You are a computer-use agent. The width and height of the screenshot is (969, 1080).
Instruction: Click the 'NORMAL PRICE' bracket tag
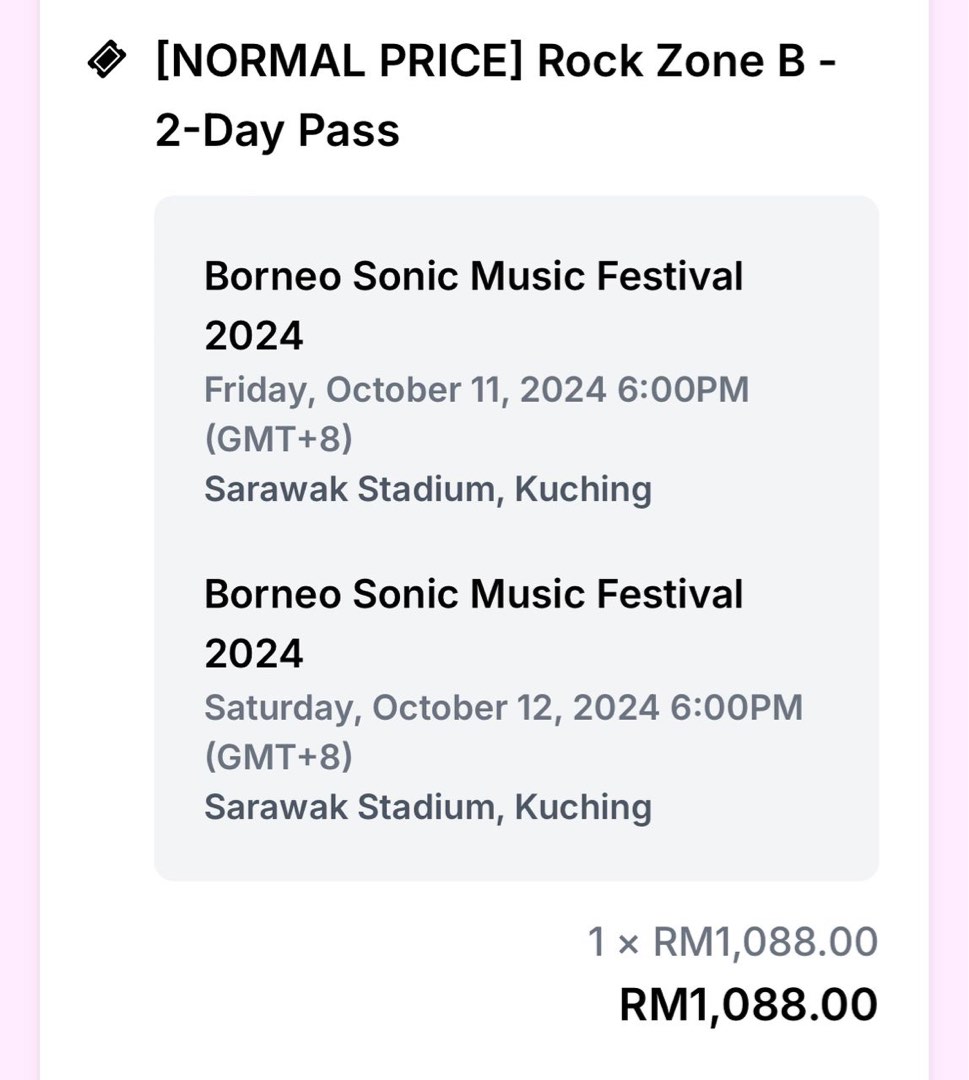330,60
